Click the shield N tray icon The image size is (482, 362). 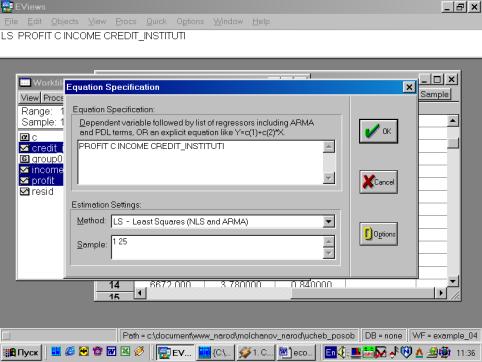click(x=406, y=352)
